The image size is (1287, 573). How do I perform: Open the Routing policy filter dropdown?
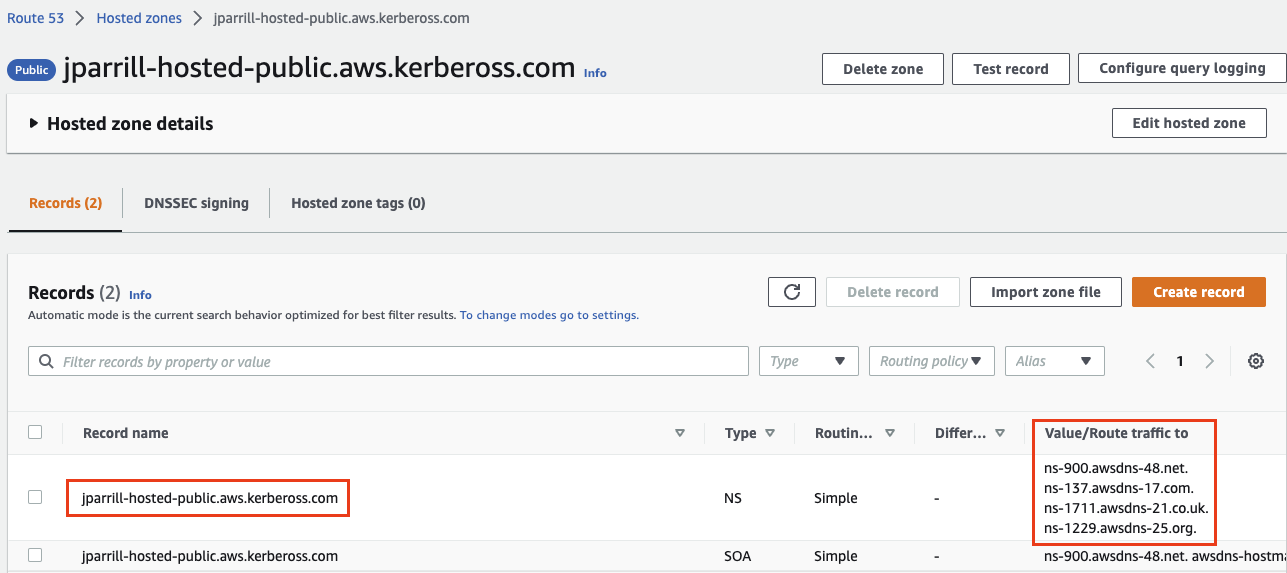pyautogui.click(x=930, y=361)
